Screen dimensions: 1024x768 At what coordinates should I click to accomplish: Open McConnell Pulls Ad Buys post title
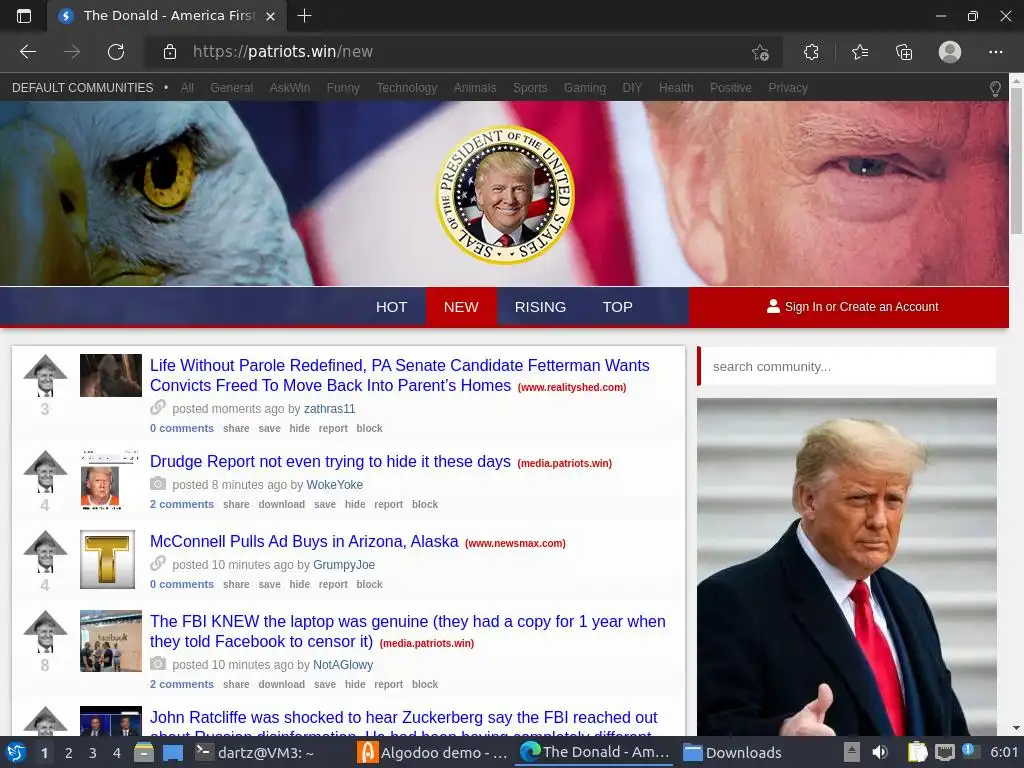tap(304, 541)
